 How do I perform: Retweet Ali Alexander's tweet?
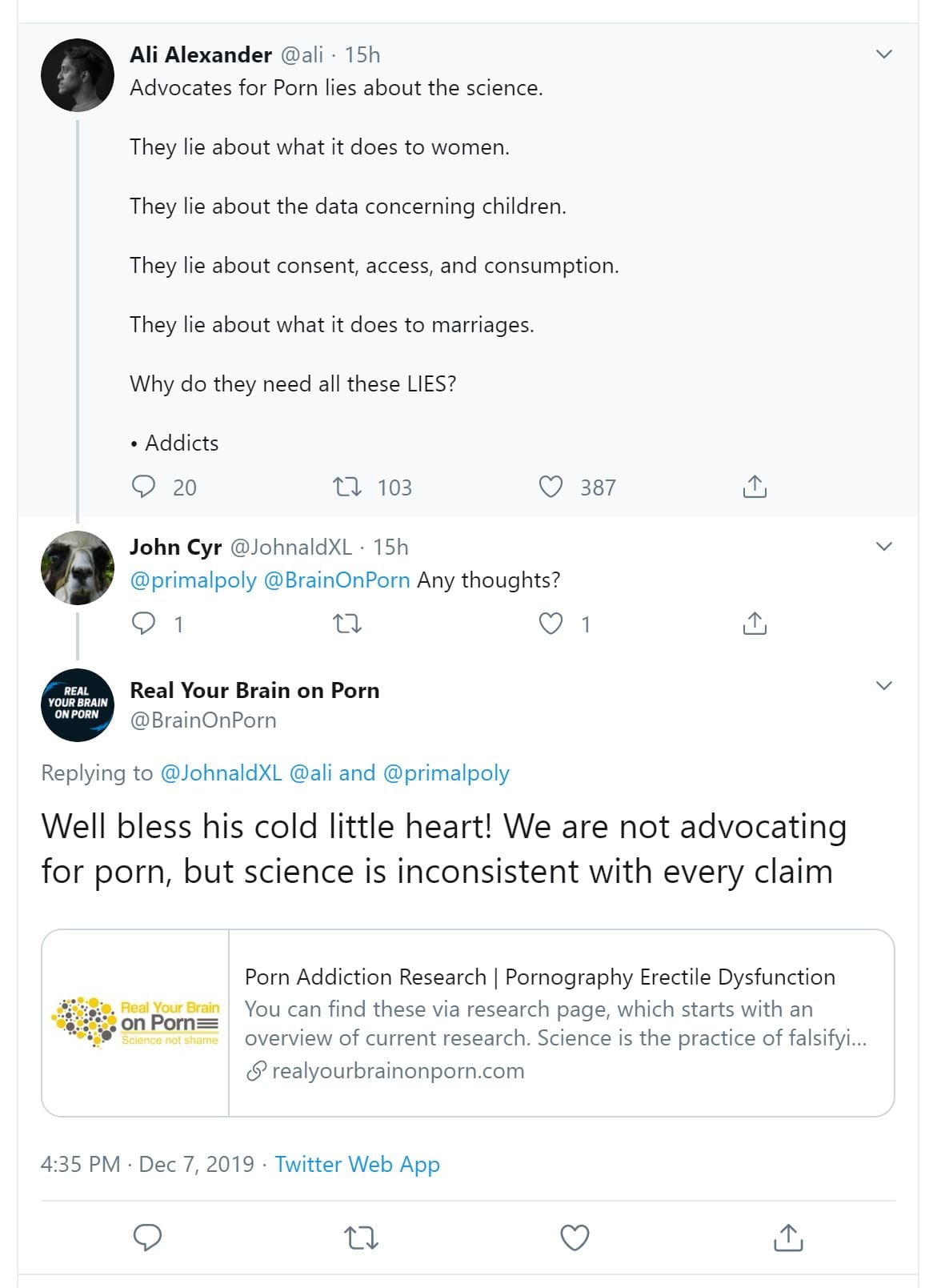click(346, 487)
